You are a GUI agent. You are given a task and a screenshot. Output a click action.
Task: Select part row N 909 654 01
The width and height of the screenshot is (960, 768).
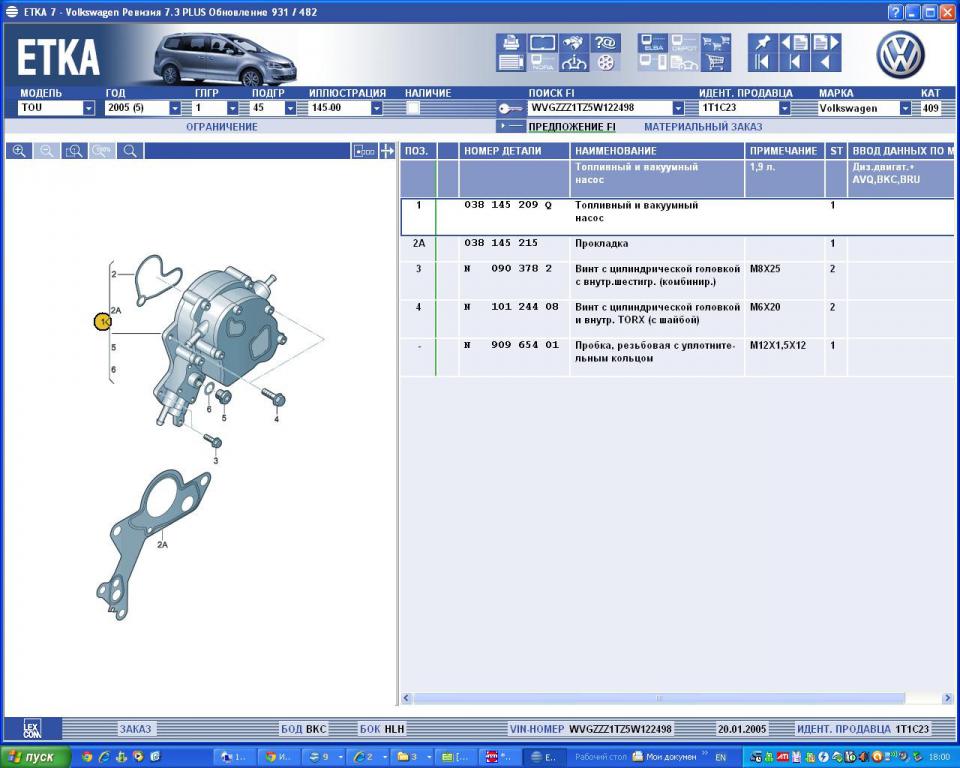[x=677, y=356]
